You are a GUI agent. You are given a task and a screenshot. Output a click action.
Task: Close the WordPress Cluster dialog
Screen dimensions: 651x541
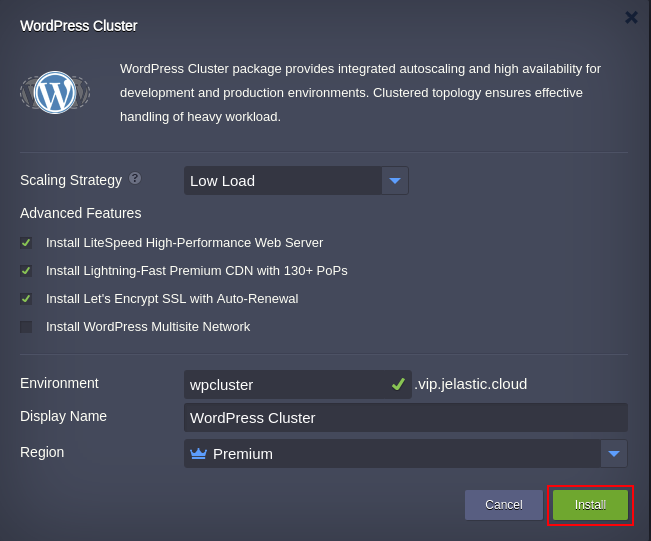631,17
